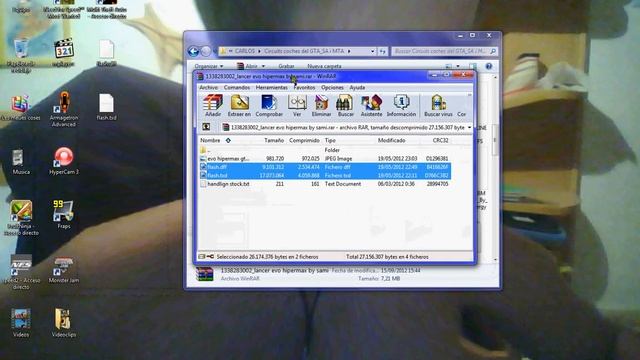Click the WinRAR archive thumbnail in Explorer details pane
This screenshot has width=640, height=360.
click(x=204, y=274)
